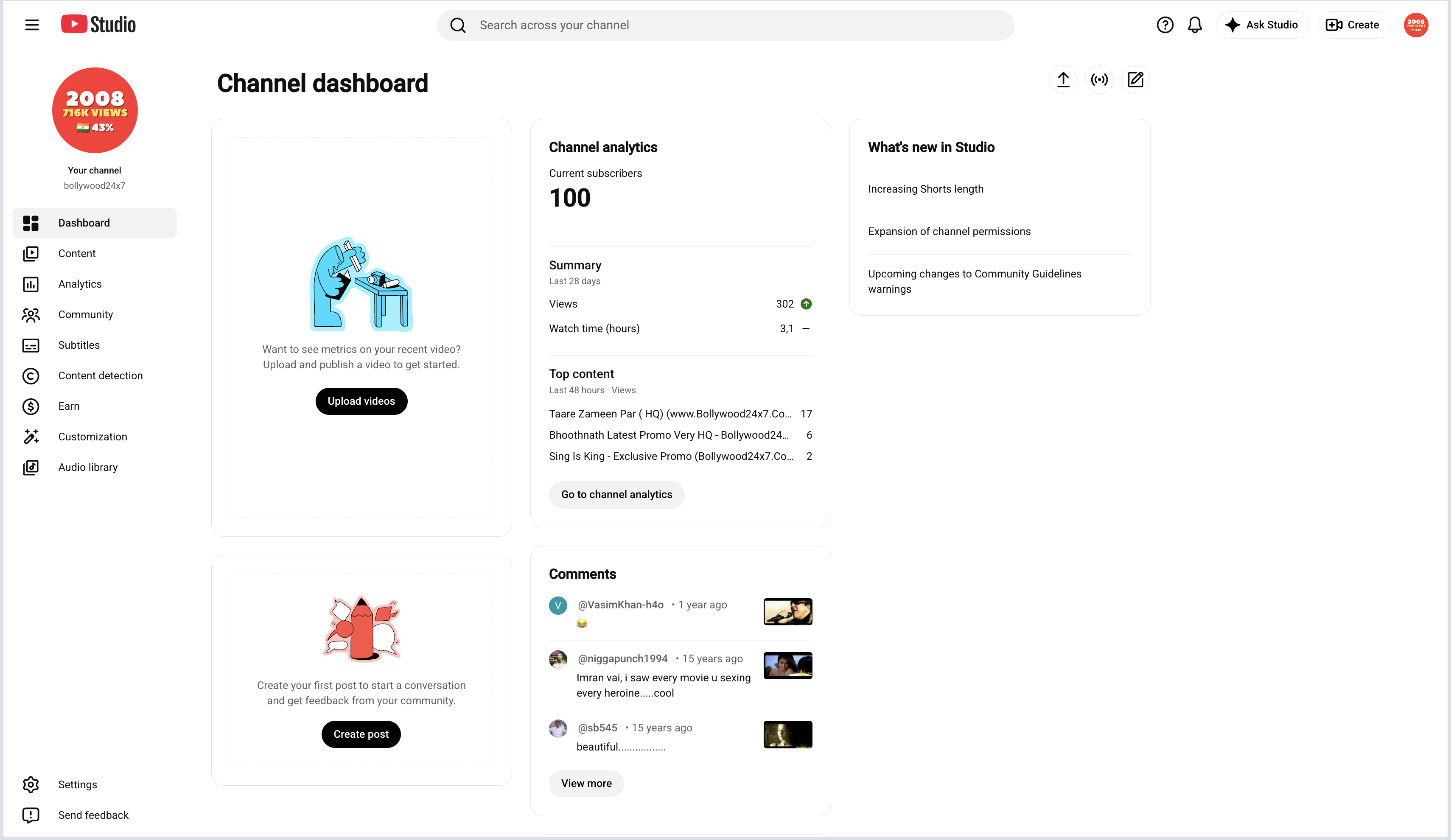Click View more under Comments

coord(586,783)
